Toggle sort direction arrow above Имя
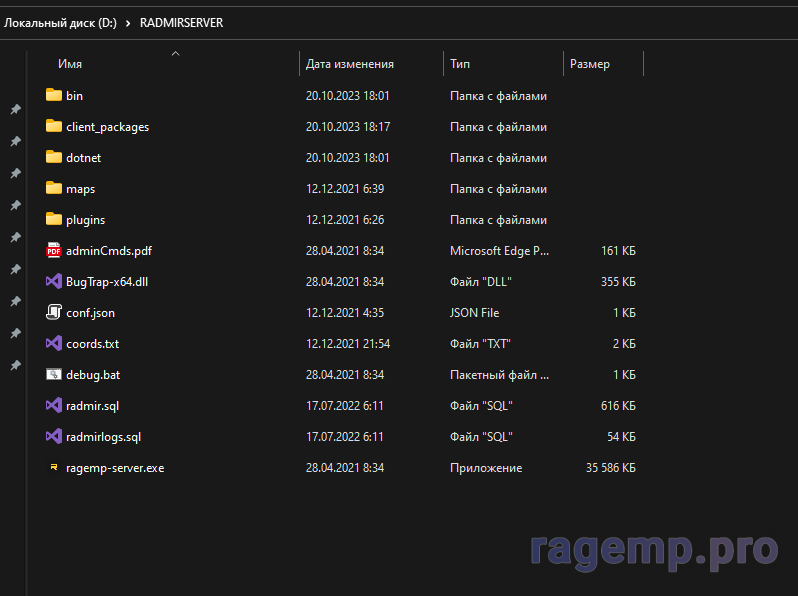Viewport: 798px width, 596px height. tap(176, 53)
